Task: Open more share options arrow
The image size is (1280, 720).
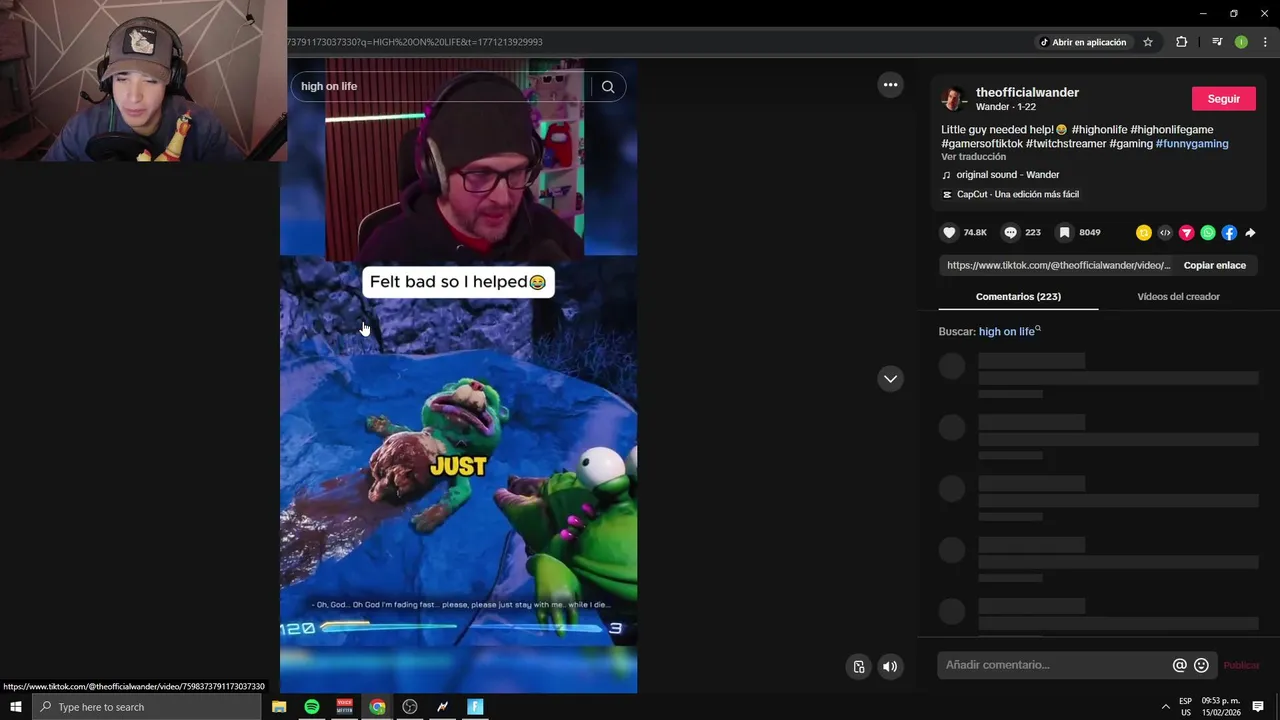Action: (x=1250, y=232)
